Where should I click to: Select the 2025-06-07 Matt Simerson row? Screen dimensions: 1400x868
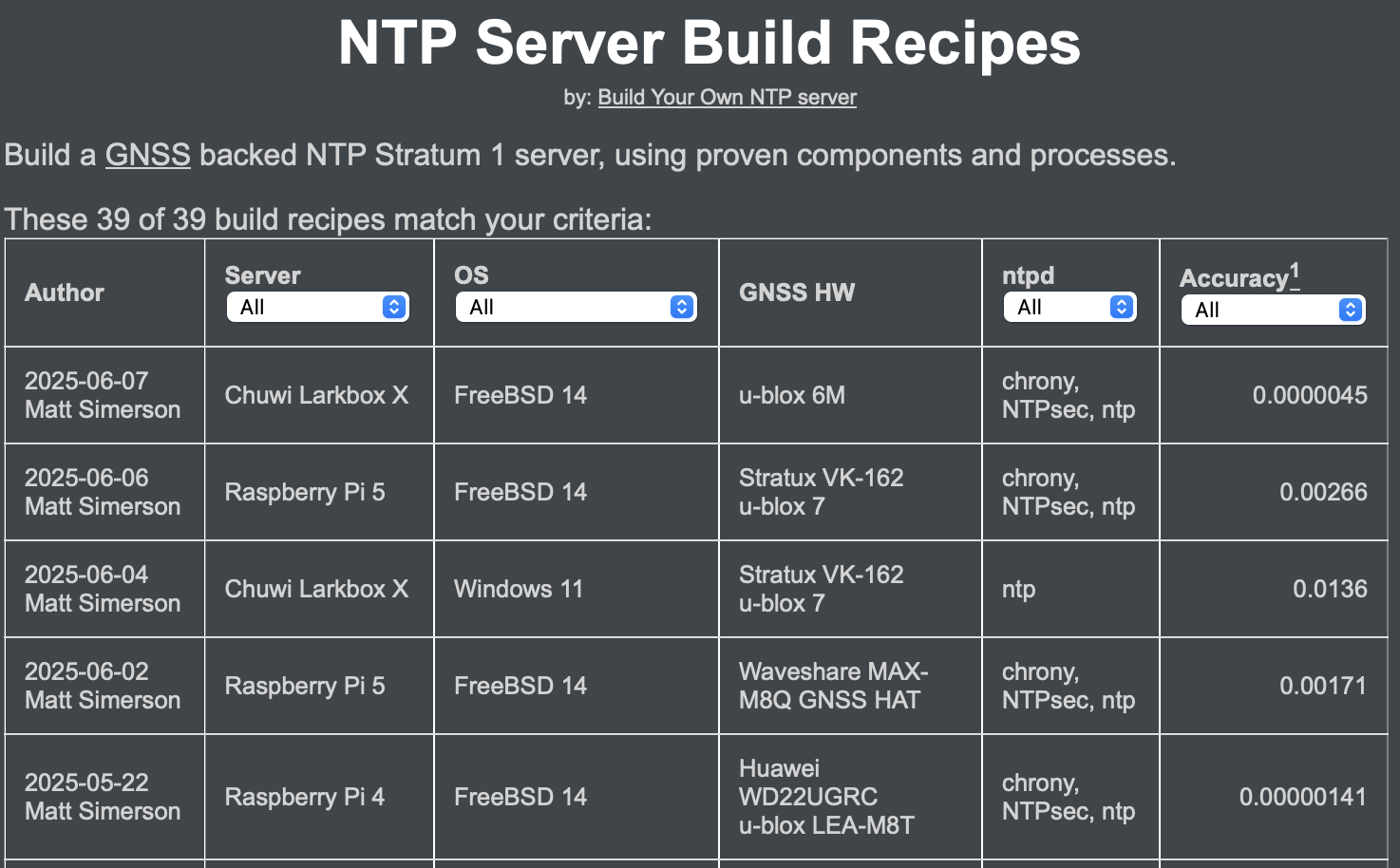coord(103,395)
